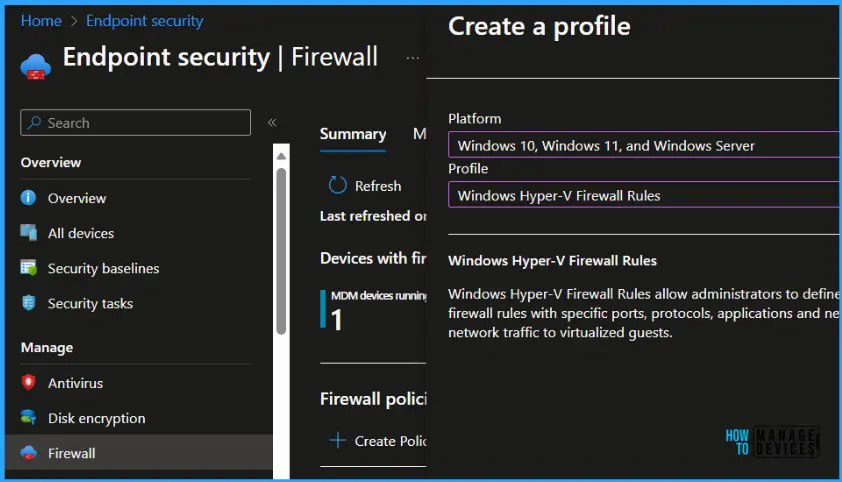Click the Overview info icon

tap(28, 198)
